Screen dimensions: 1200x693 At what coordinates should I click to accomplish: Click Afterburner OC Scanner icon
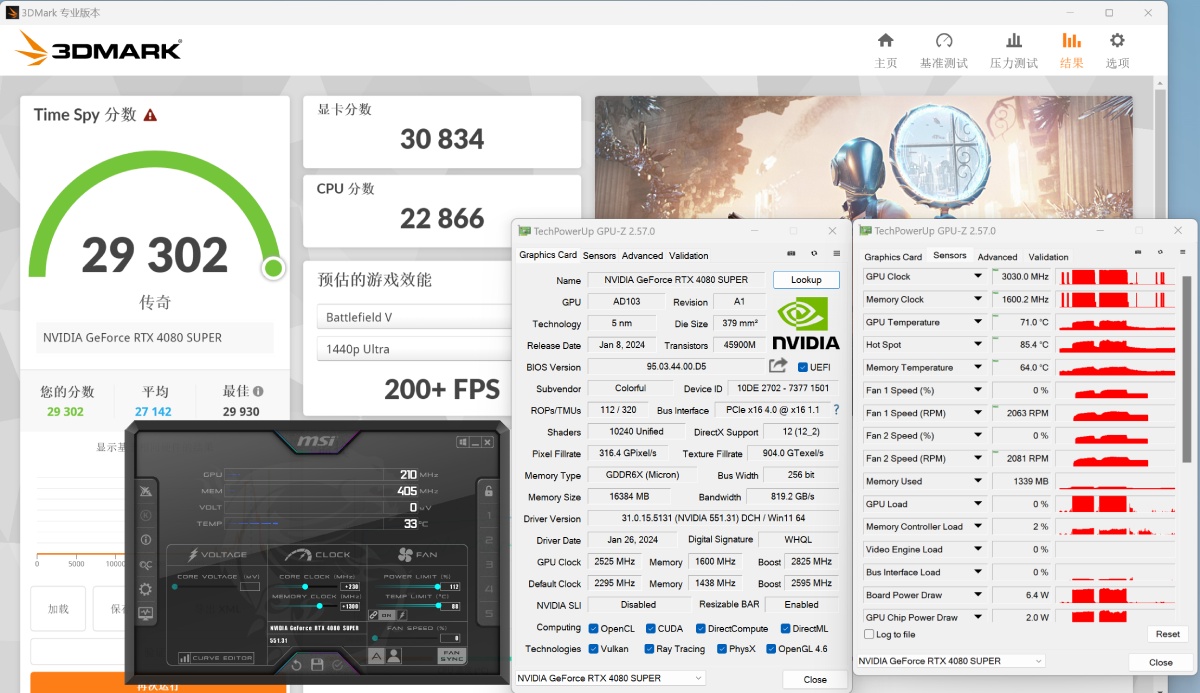tap(146, 564)
